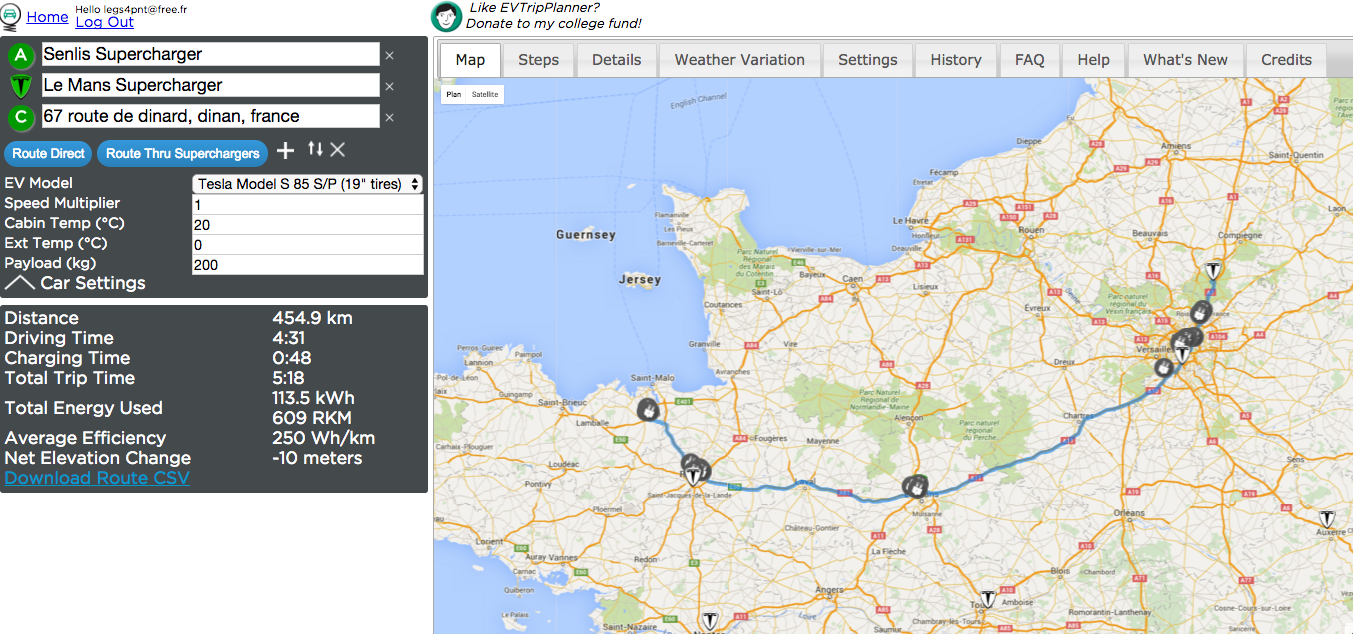Open the Details tab

coord(616,60)
